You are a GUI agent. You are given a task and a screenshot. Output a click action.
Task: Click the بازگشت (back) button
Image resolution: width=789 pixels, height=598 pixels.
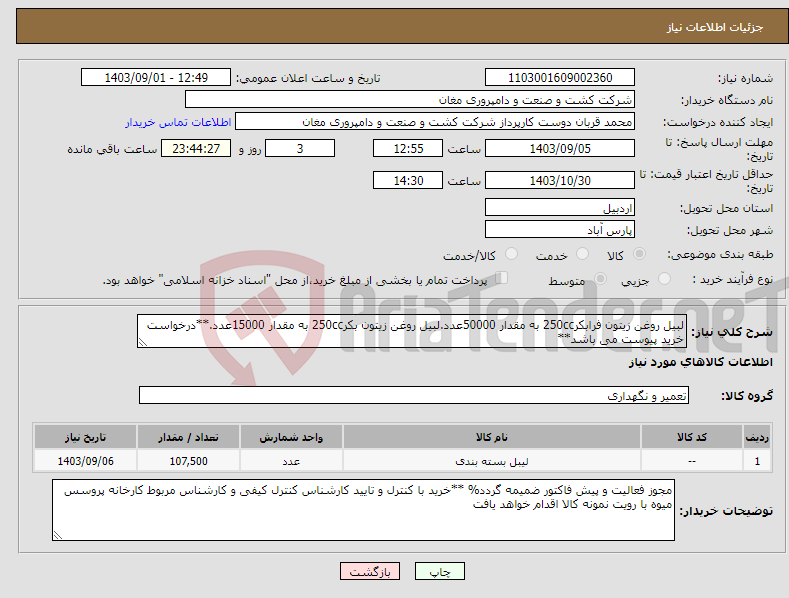[370, 571]
